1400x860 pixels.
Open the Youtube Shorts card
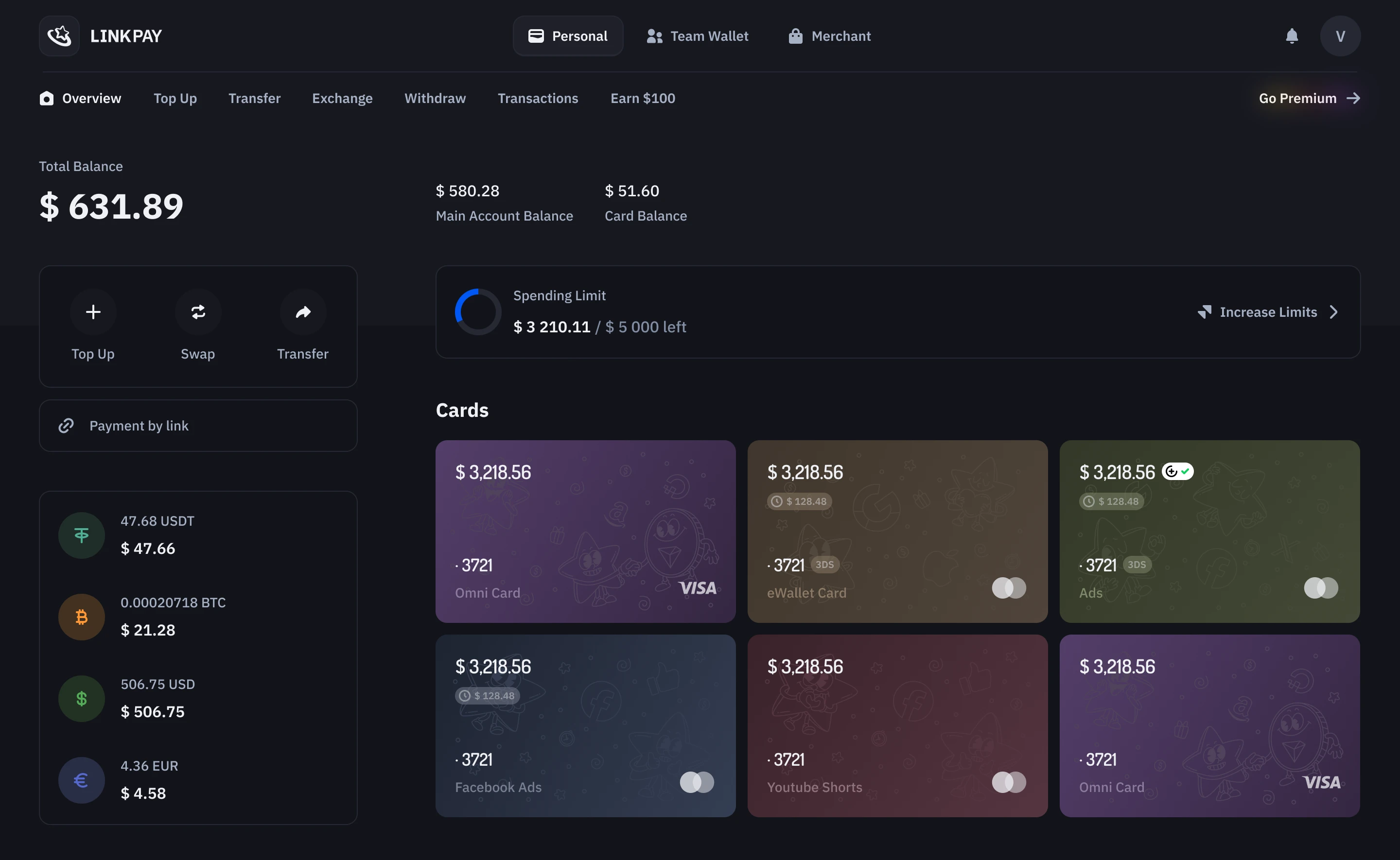(897, 726)
